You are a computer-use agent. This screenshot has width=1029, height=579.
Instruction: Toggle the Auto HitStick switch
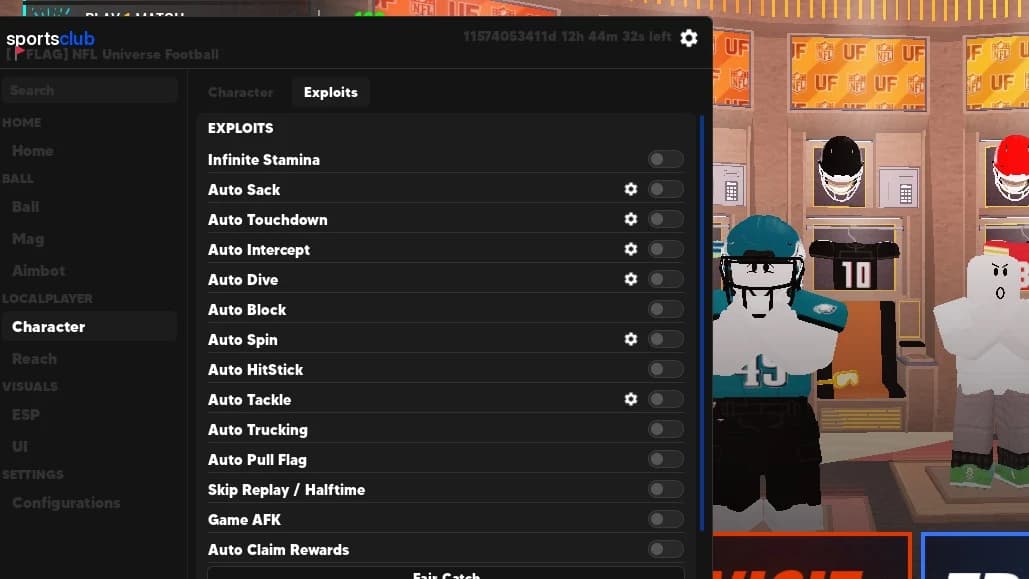(x=665, y=370)
